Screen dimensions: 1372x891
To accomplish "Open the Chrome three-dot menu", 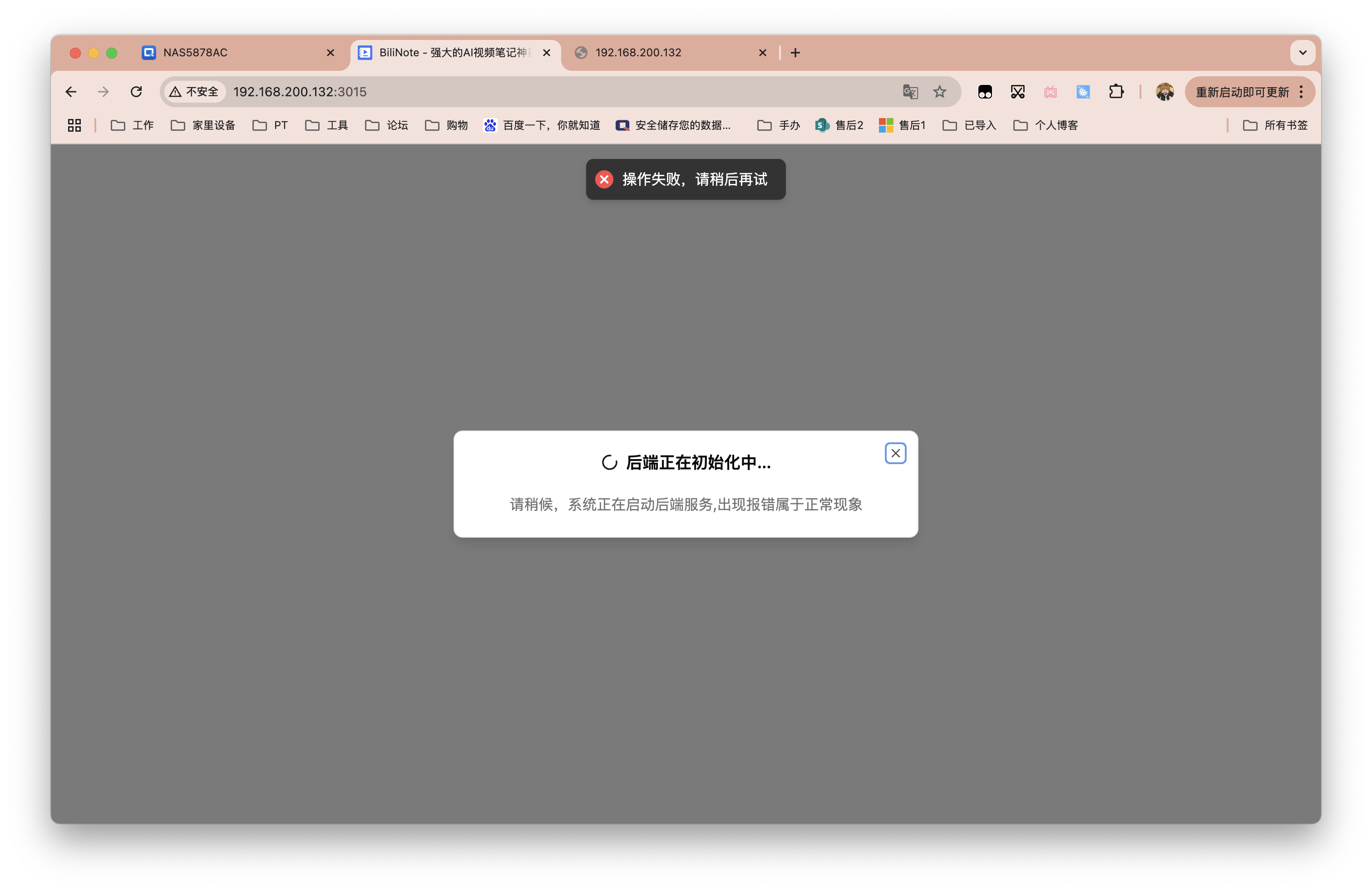I will 1301,92.
